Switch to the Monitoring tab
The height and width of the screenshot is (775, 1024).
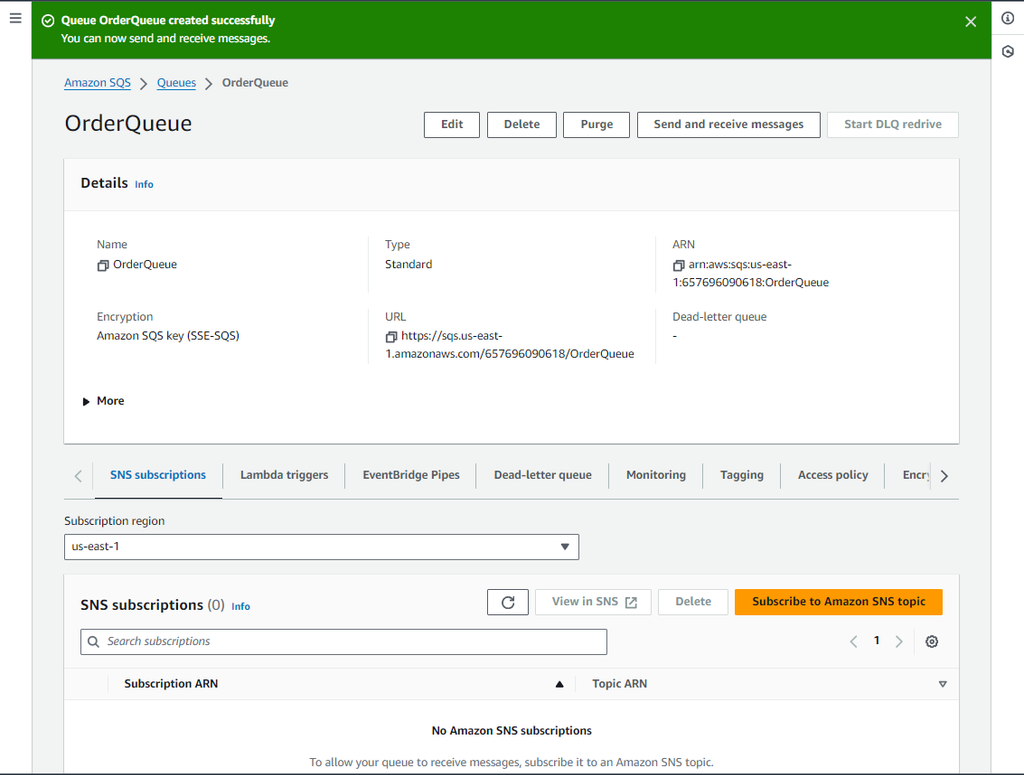click(x=655, y=475)
